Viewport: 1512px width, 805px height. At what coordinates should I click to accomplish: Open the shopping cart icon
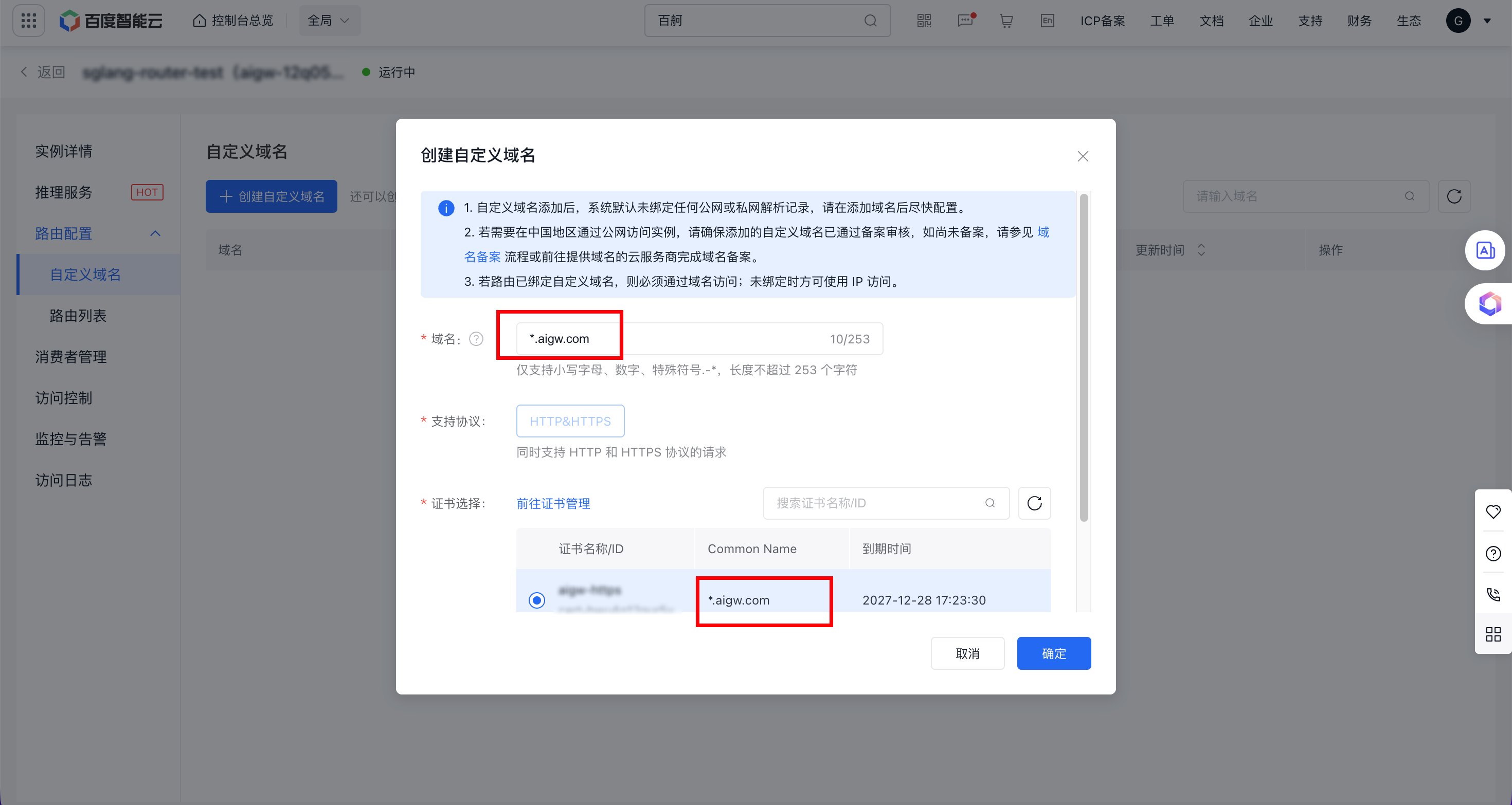tap(1006, 21)
